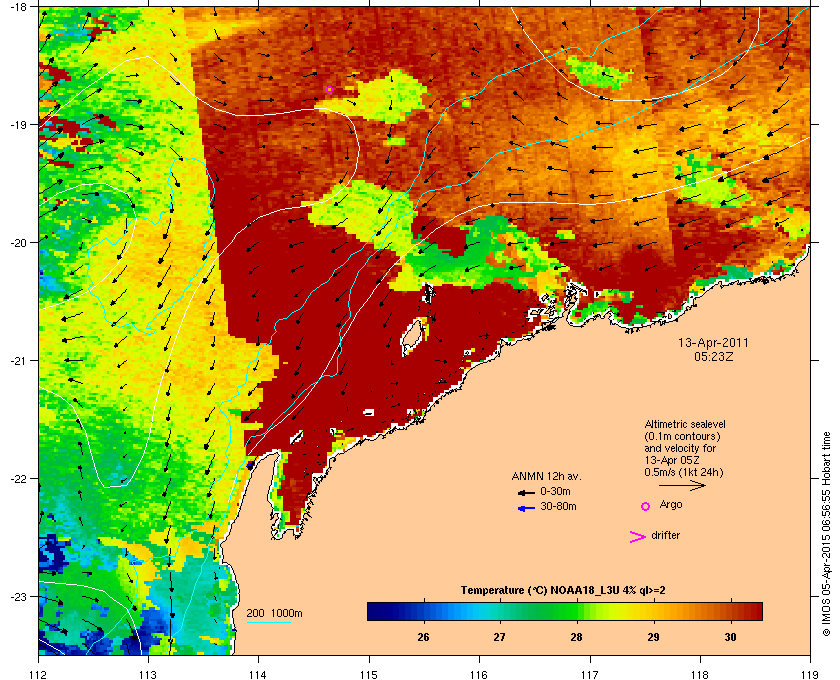Click the latitude axis label -18
Viewport: 840px width, 680px height.
pos(18,6)
